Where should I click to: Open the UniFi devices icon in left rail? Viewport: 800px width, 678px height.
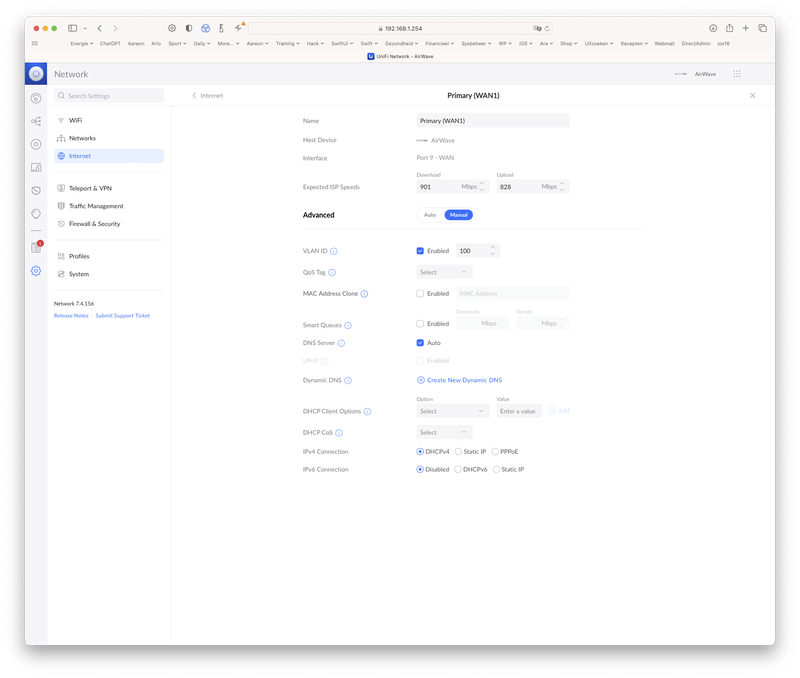point(36,144)
